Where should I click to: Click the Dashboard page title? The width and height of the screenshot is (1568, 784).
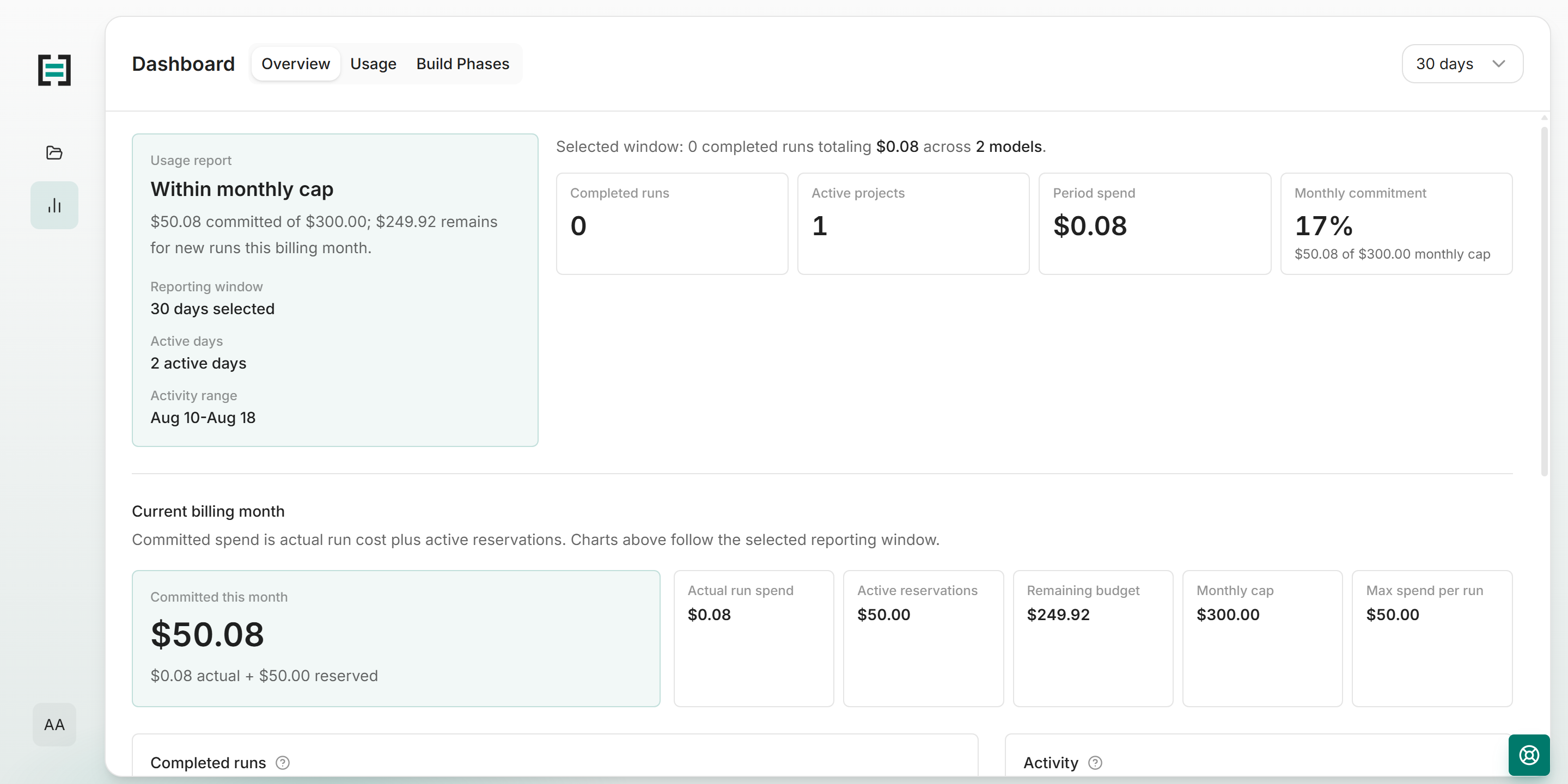(x=183, y=63)
